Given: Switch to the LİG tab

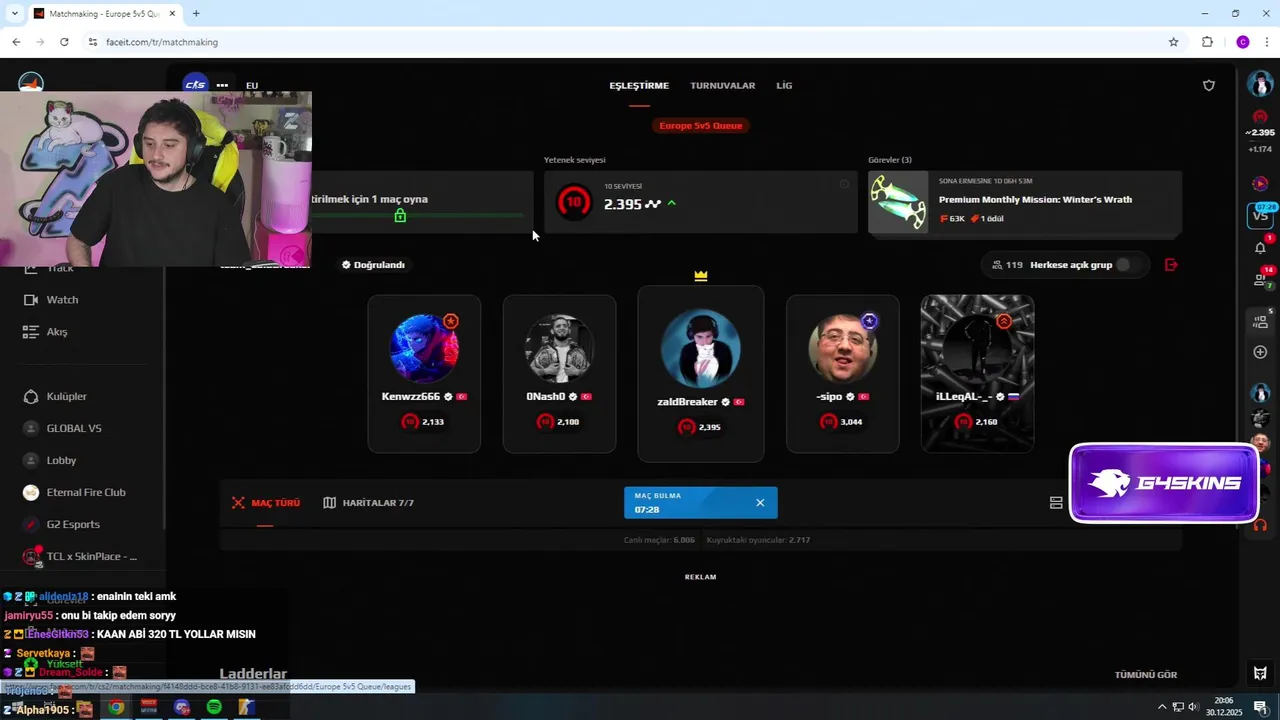Looking at the screenshot, I should point(784,86).
